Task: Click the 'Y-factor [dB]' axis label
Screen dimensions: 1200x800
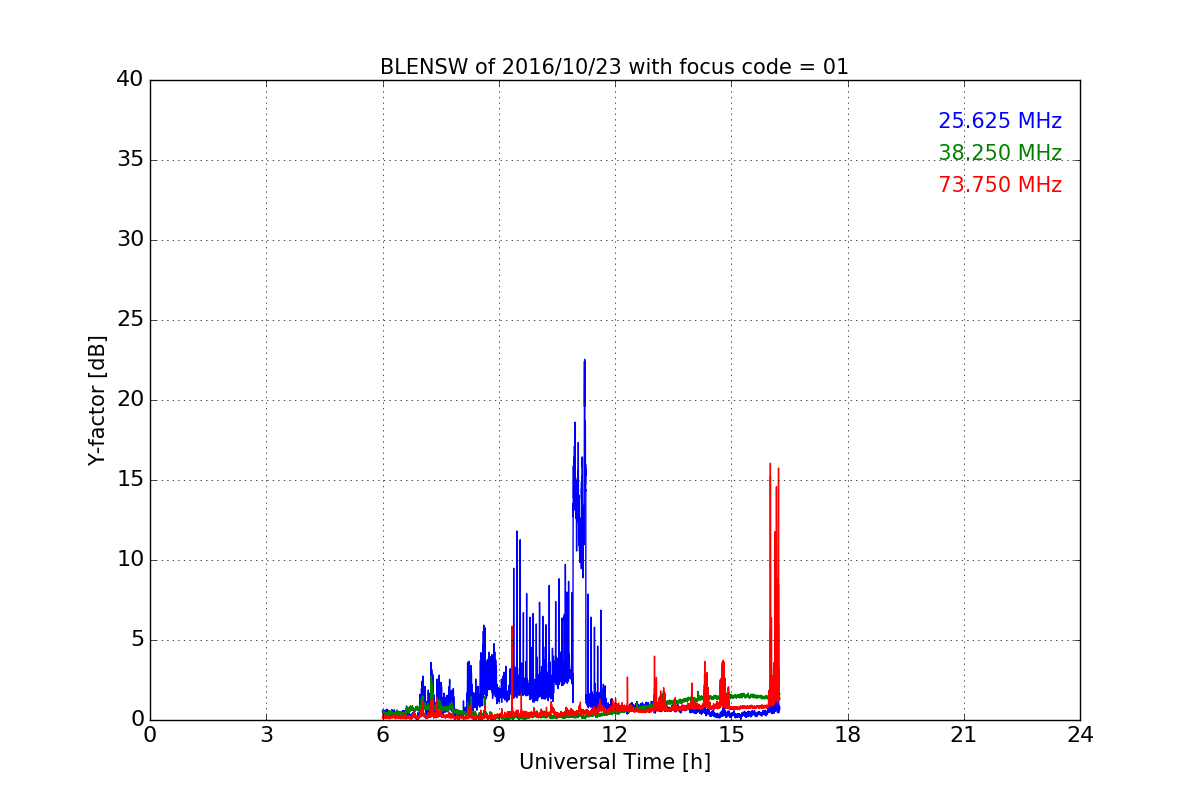Action: coord(97,400)
